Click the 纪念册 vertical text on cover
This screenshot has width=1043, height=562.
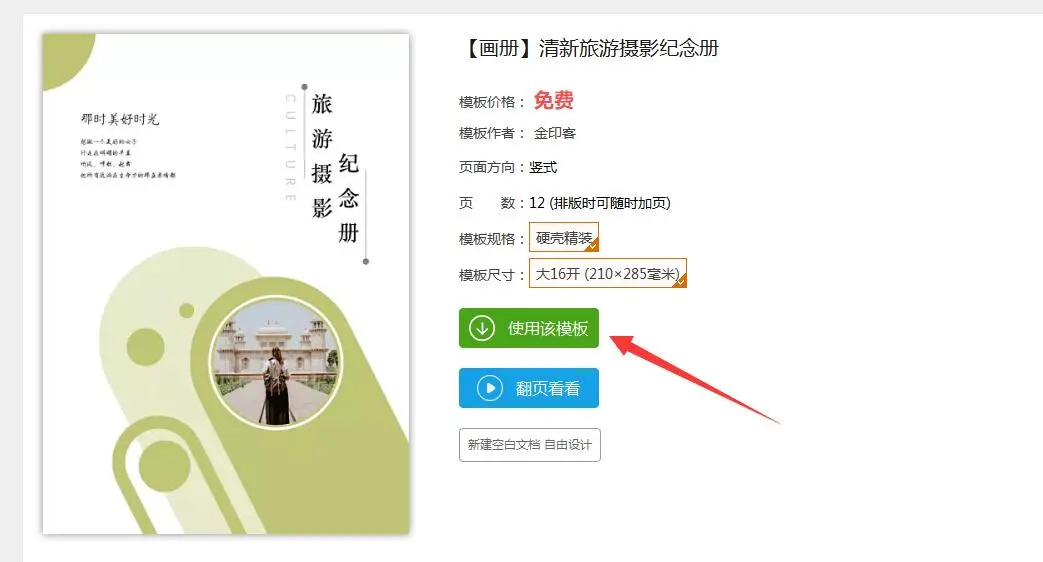point(349,198)
